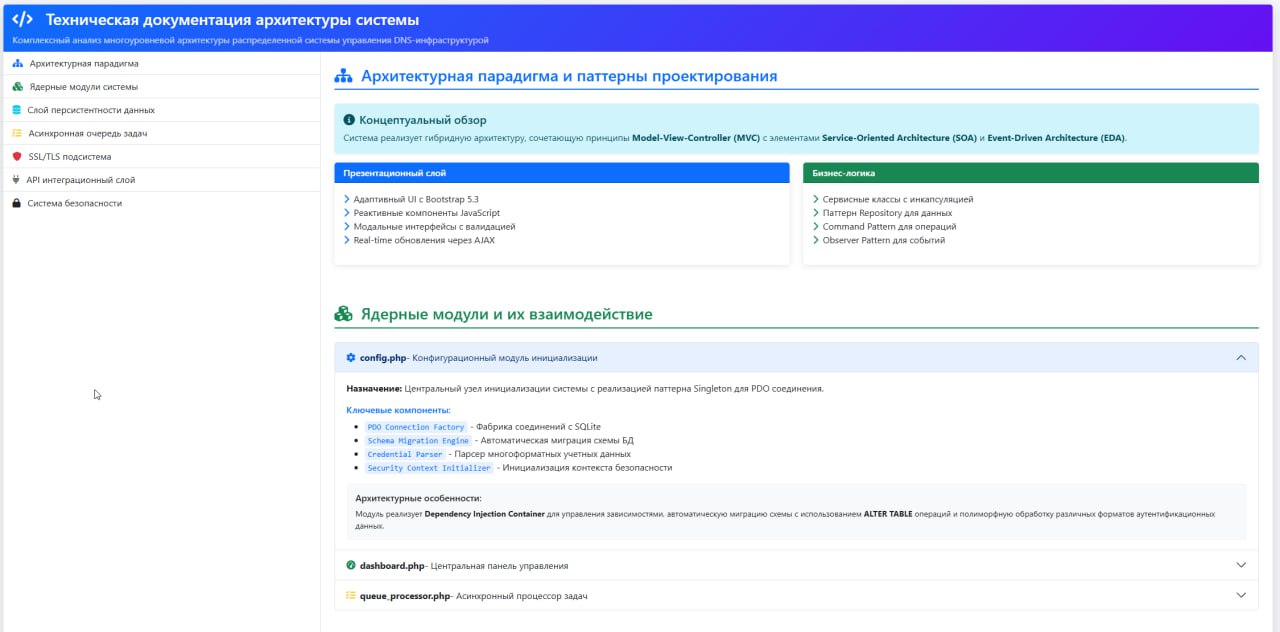The width and height of the screenshot is (1280, 632).
Task: Click the task list icon beside Асинхронная очередь задач
Action: 16,133
